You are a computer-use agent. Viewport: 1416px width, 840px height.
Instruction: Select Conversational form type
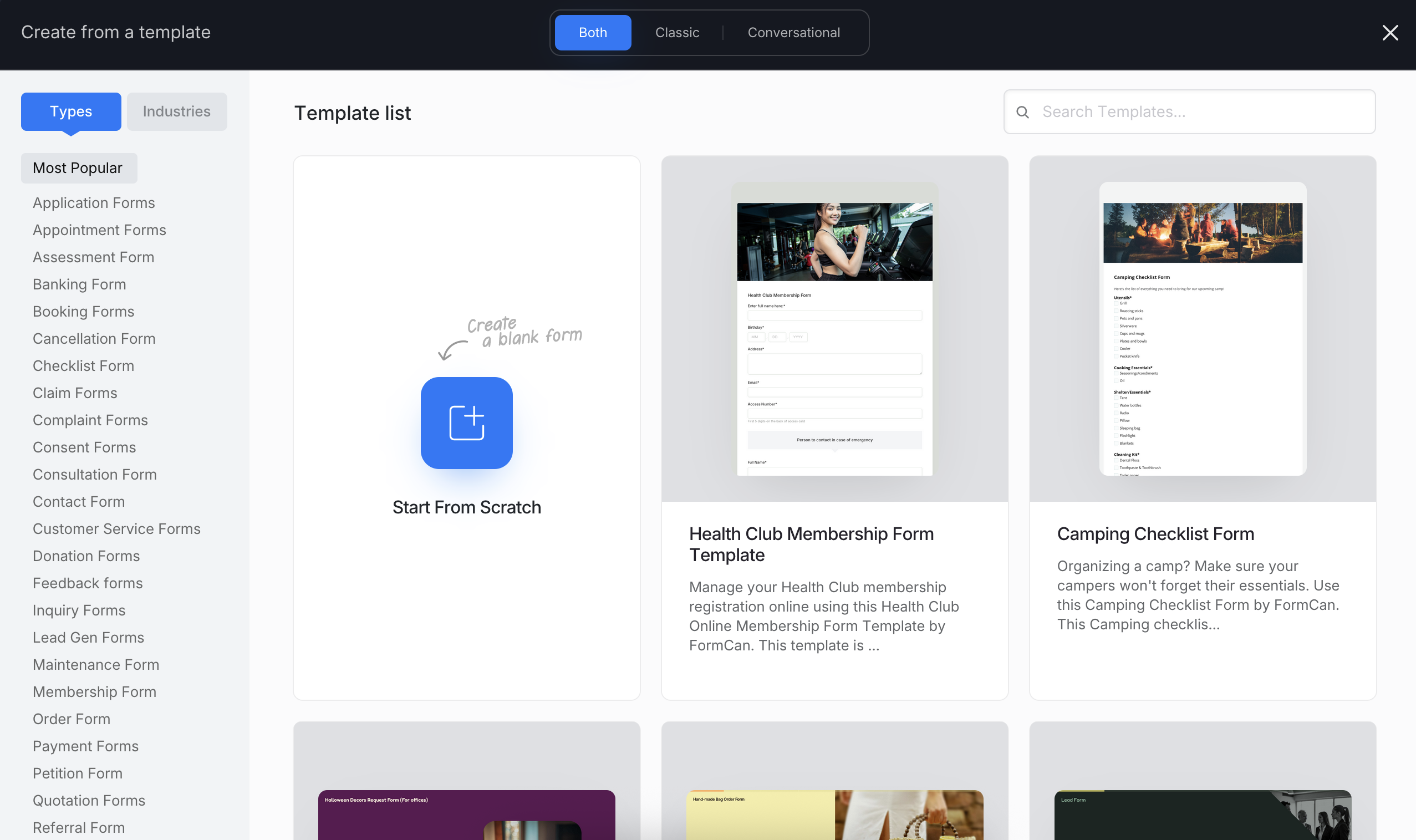[x=793, y=33]
